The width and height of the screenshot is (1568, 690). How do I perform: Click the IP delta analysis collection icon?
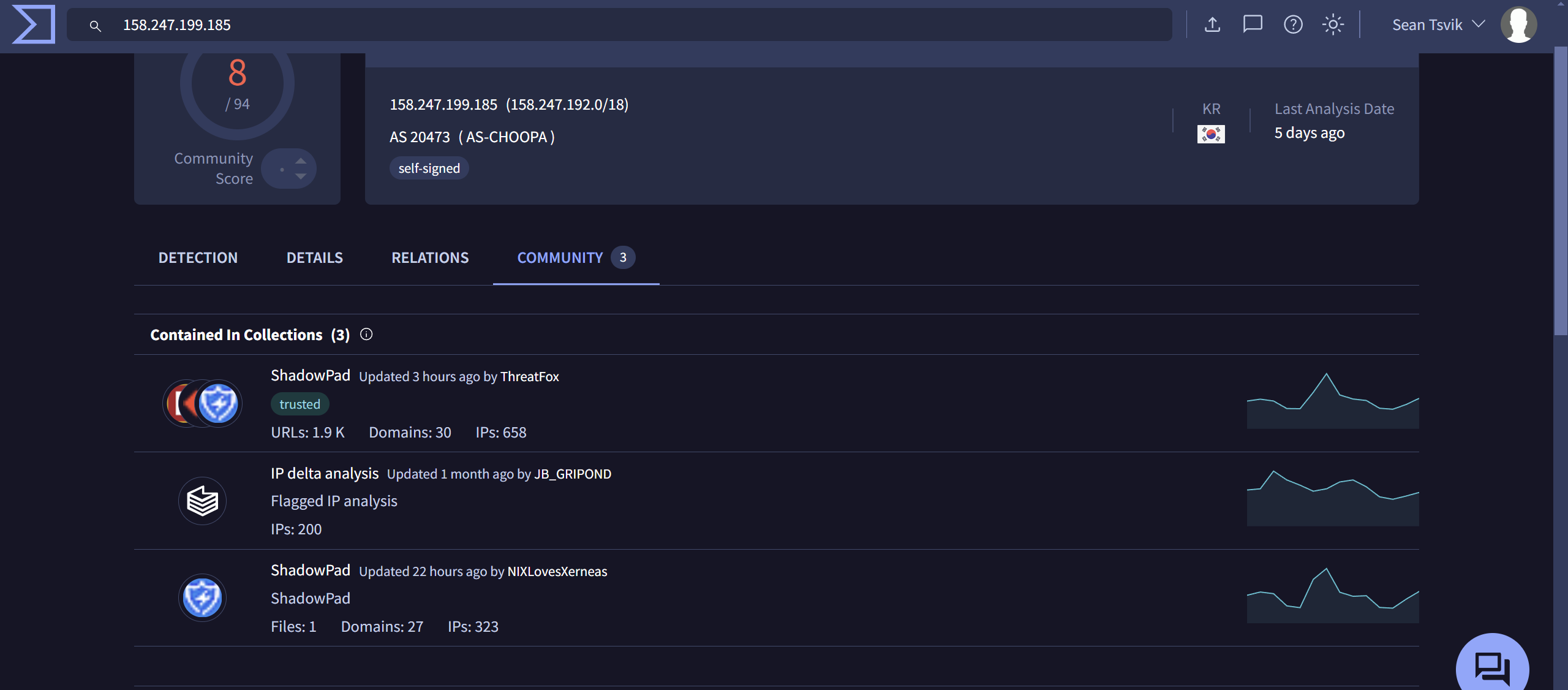tap(202, 501)
